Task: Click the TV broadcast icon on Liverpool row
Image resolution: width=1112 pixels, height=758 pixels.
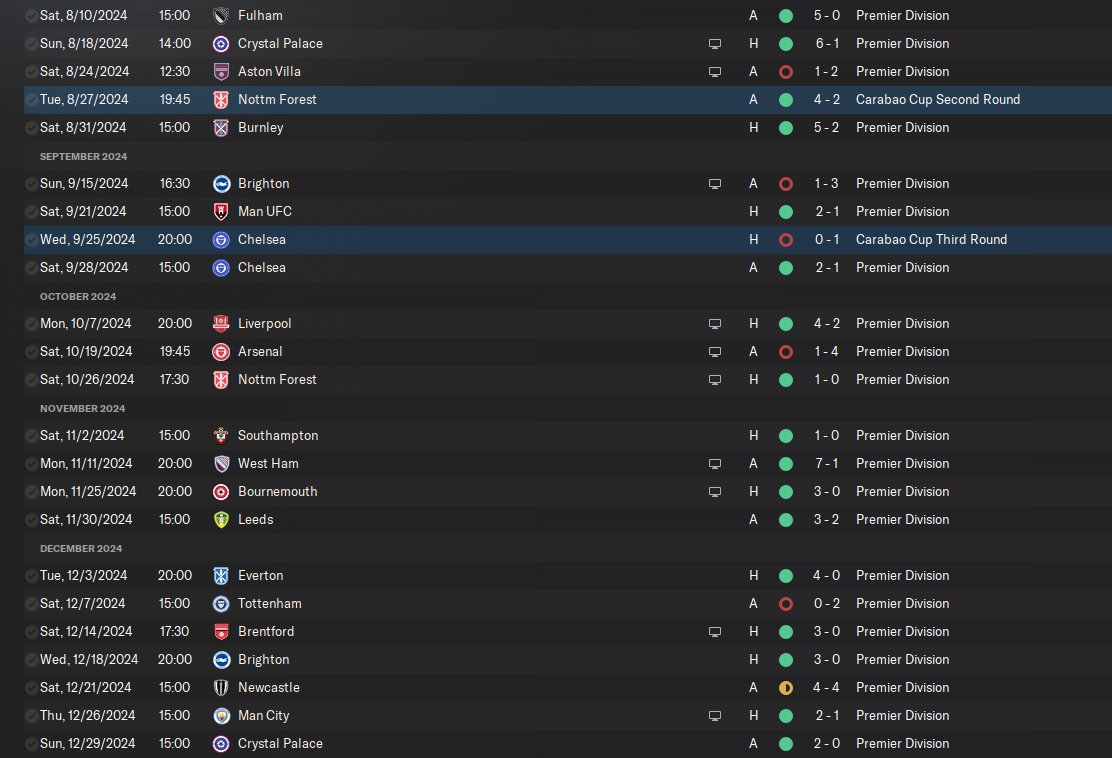Action: tap(715, 324)
